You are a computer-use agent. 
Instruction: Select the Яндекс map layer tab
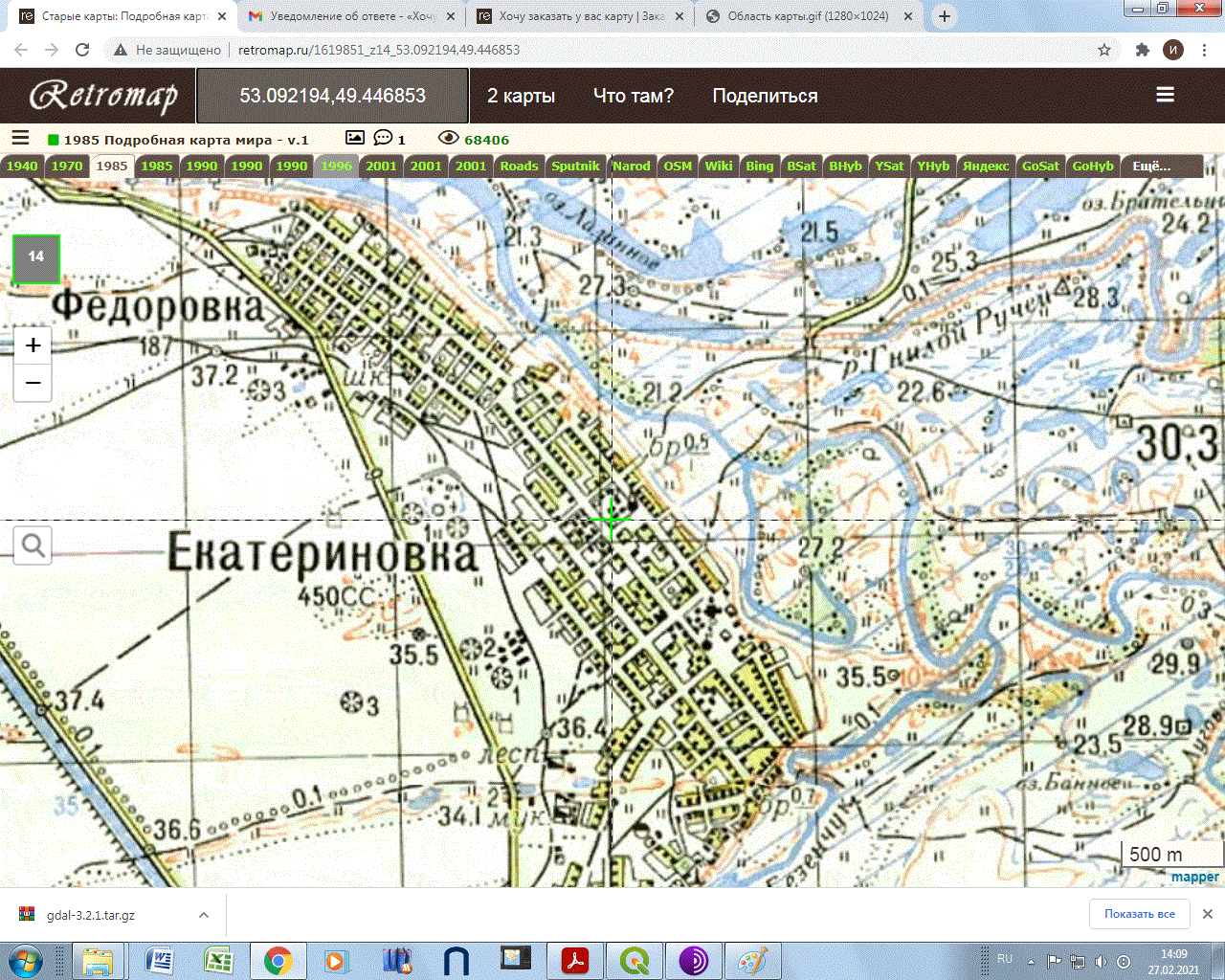coord(986,166)
